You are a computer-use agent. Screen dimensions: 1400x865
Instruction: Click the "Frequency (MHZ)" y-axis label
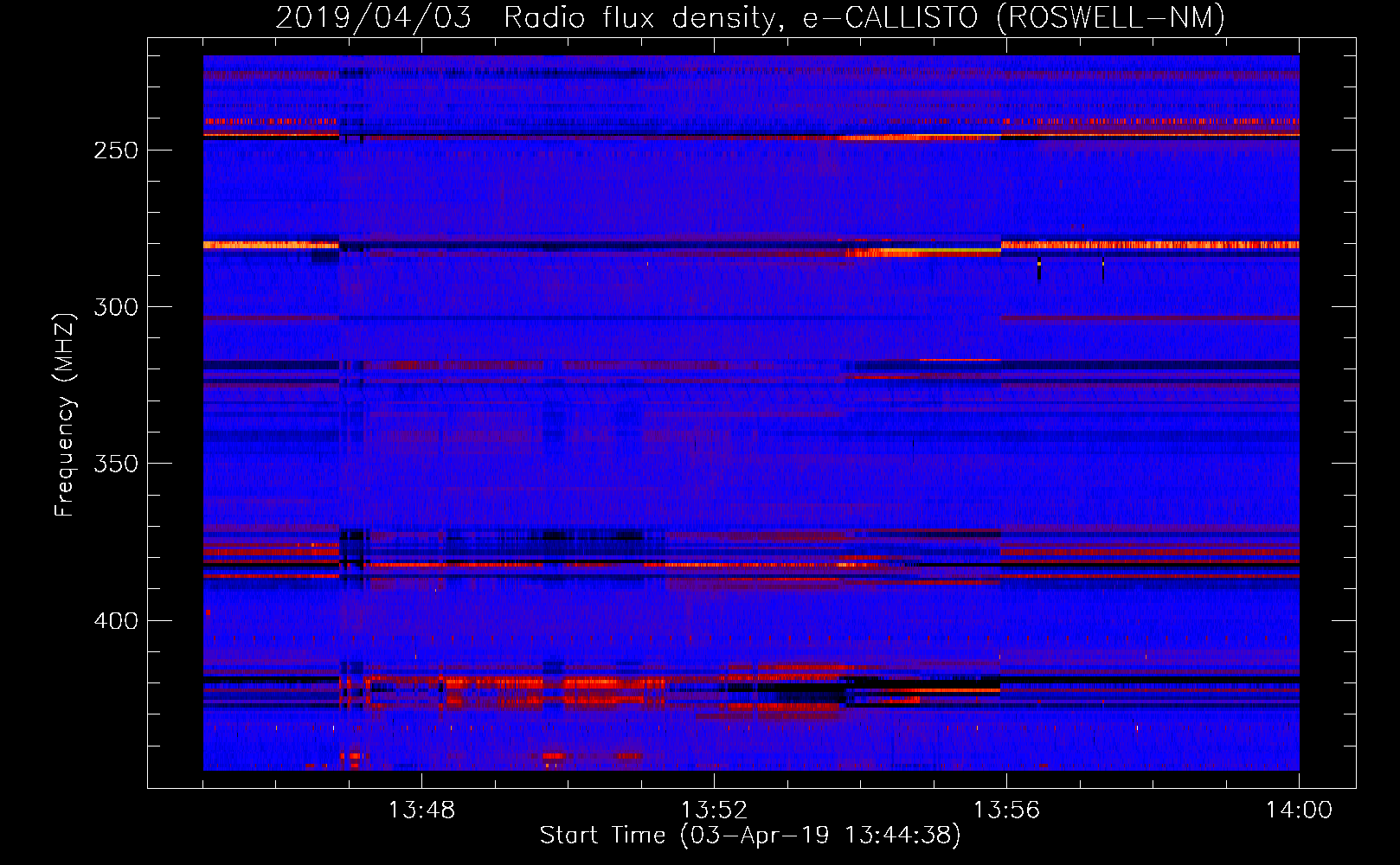[65, 415]
